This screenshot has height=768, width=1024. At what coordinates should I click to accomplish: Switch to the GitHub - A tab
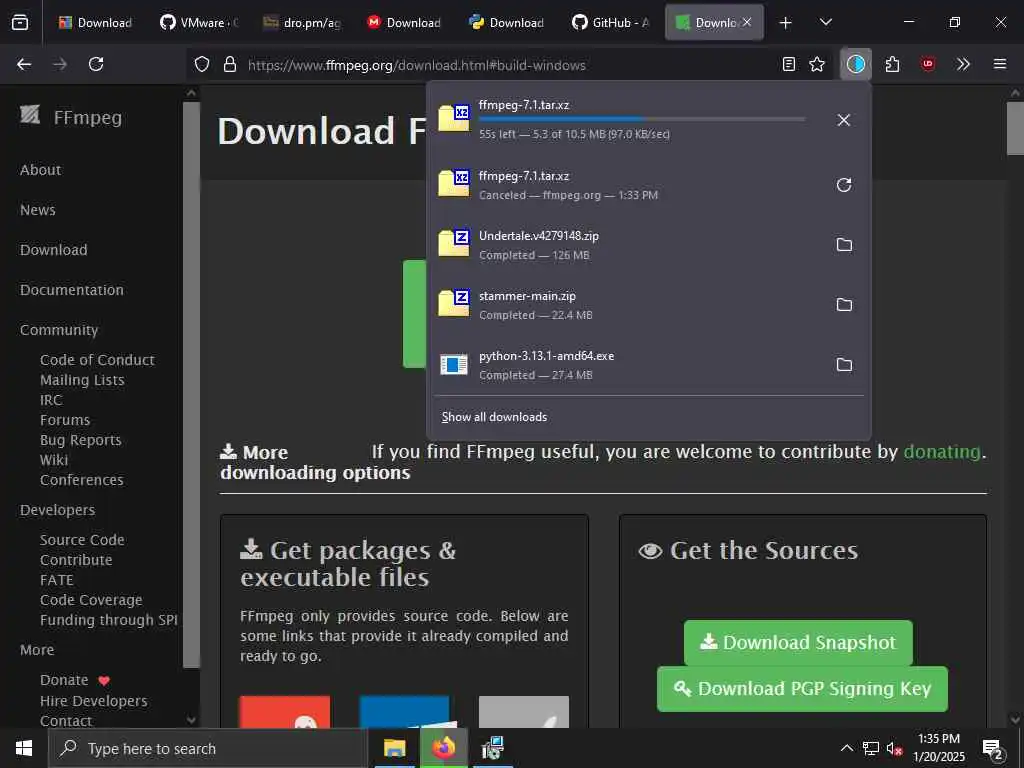611,23
